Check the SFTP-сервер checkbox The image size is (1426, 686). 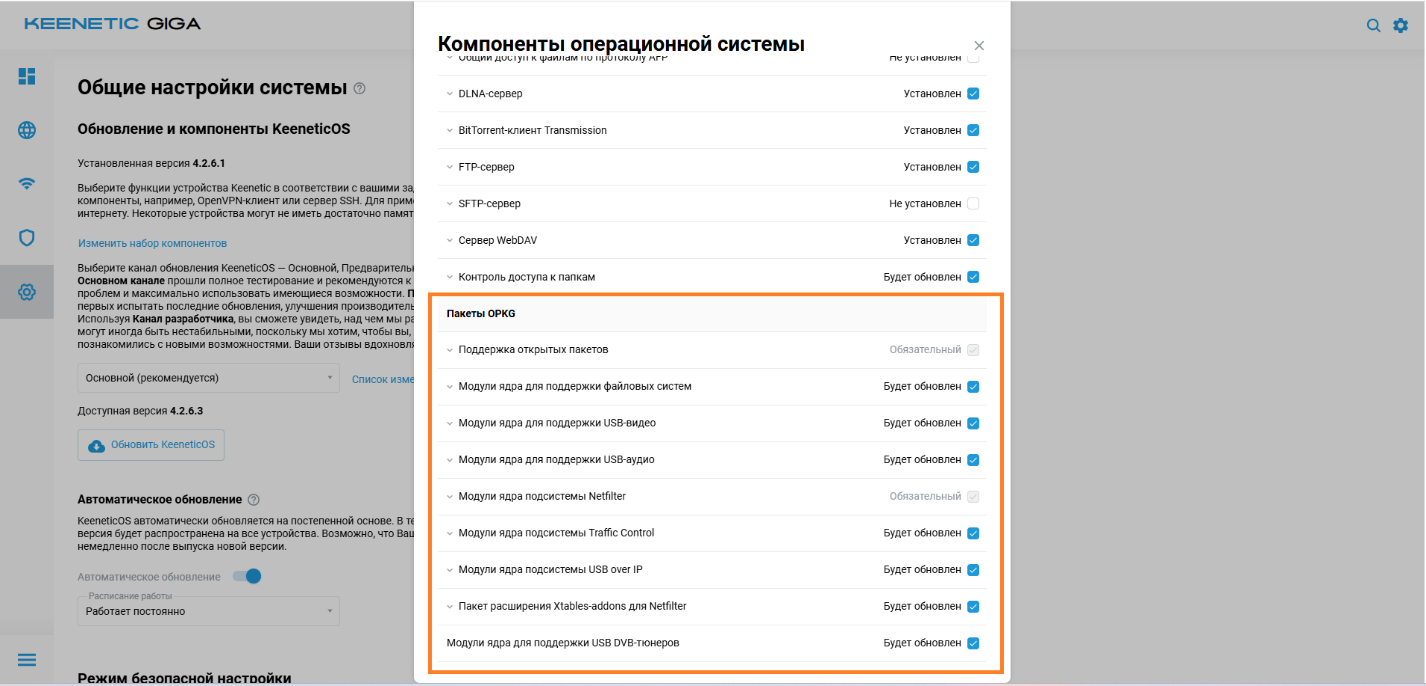click(973, 204)
